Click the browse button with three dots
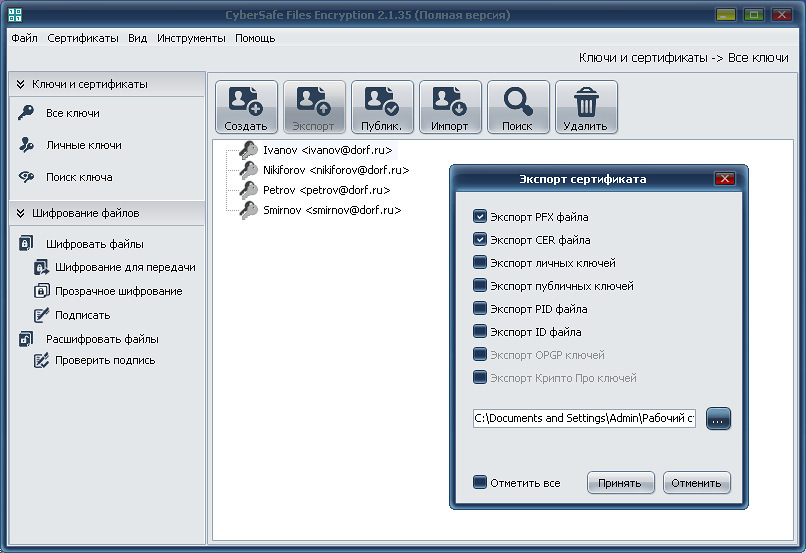Viewport: 806px width, 553px height. click(x=718, y=419)
